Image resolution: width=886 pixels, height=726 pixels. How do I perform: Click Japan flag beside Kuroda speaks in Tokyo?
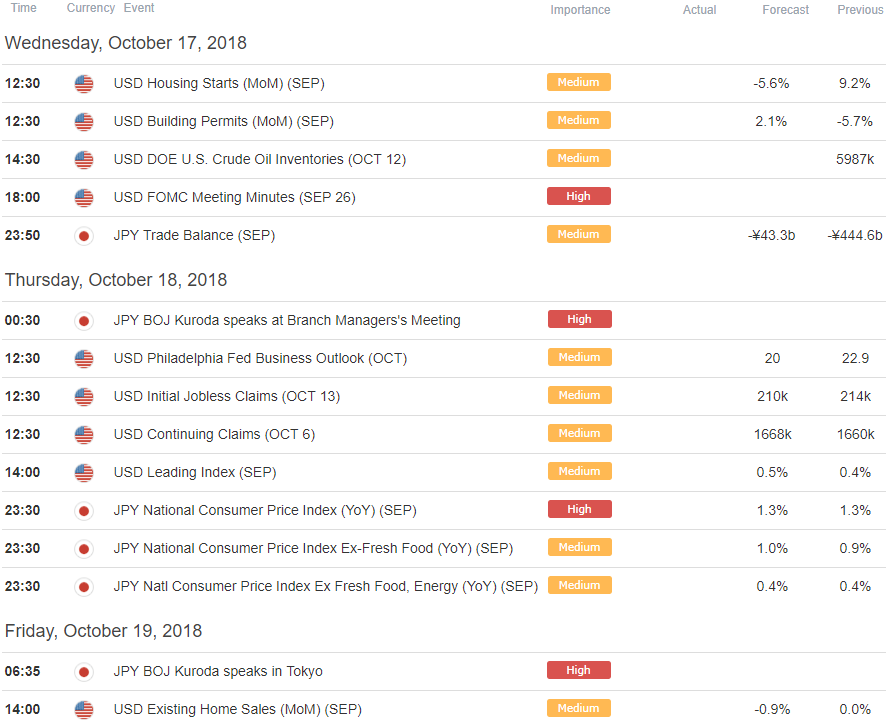[84, 672]
